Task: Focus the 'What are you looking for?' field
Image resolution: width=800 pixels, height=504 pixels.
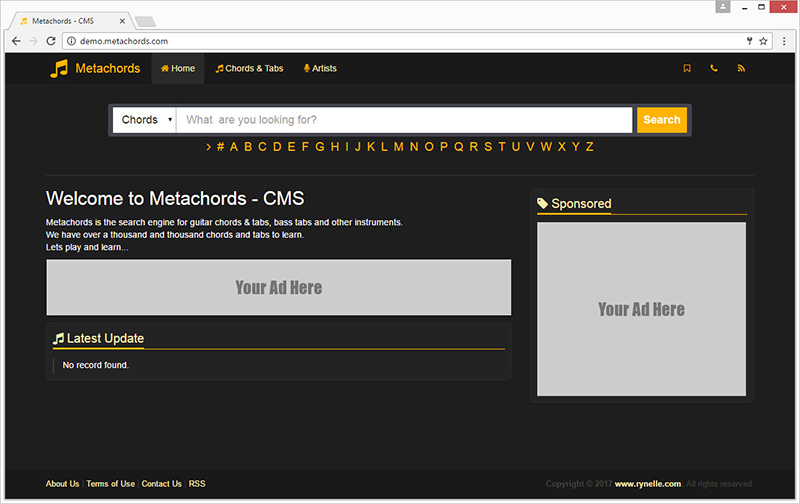Action: click(404, 120)
